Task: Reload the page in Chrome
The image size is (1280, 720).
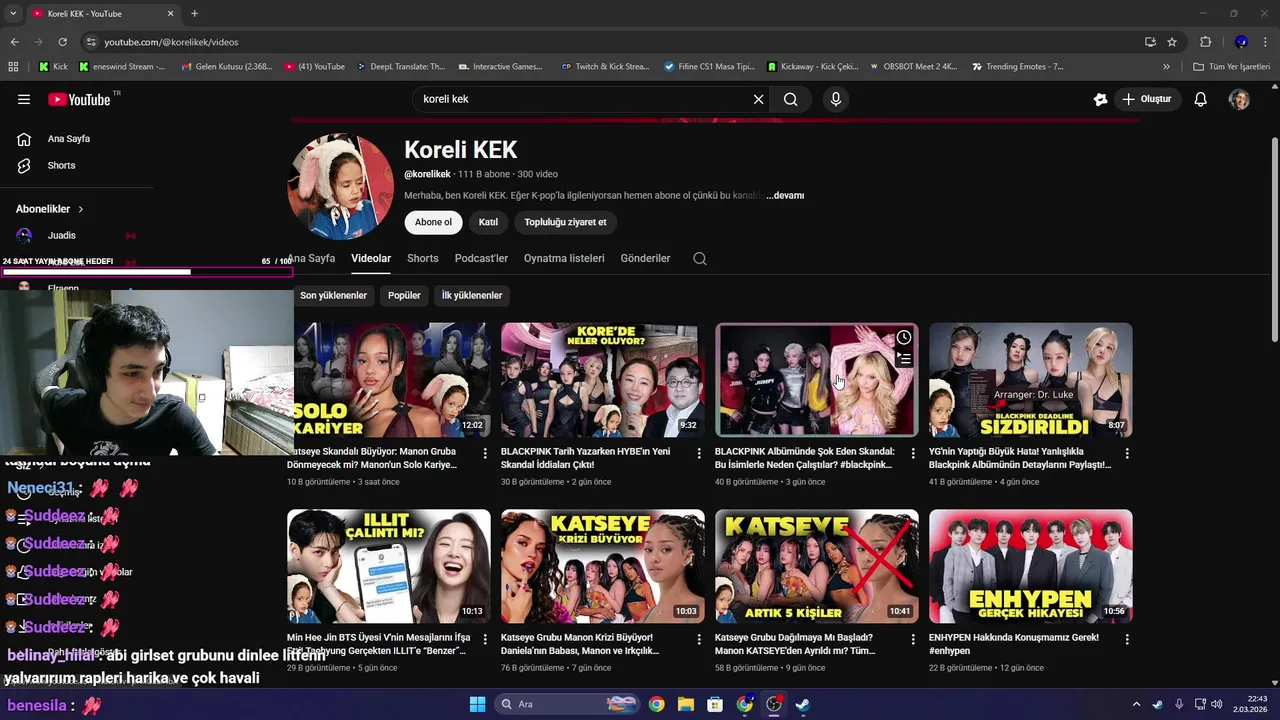Action: [x=62, y=42]
